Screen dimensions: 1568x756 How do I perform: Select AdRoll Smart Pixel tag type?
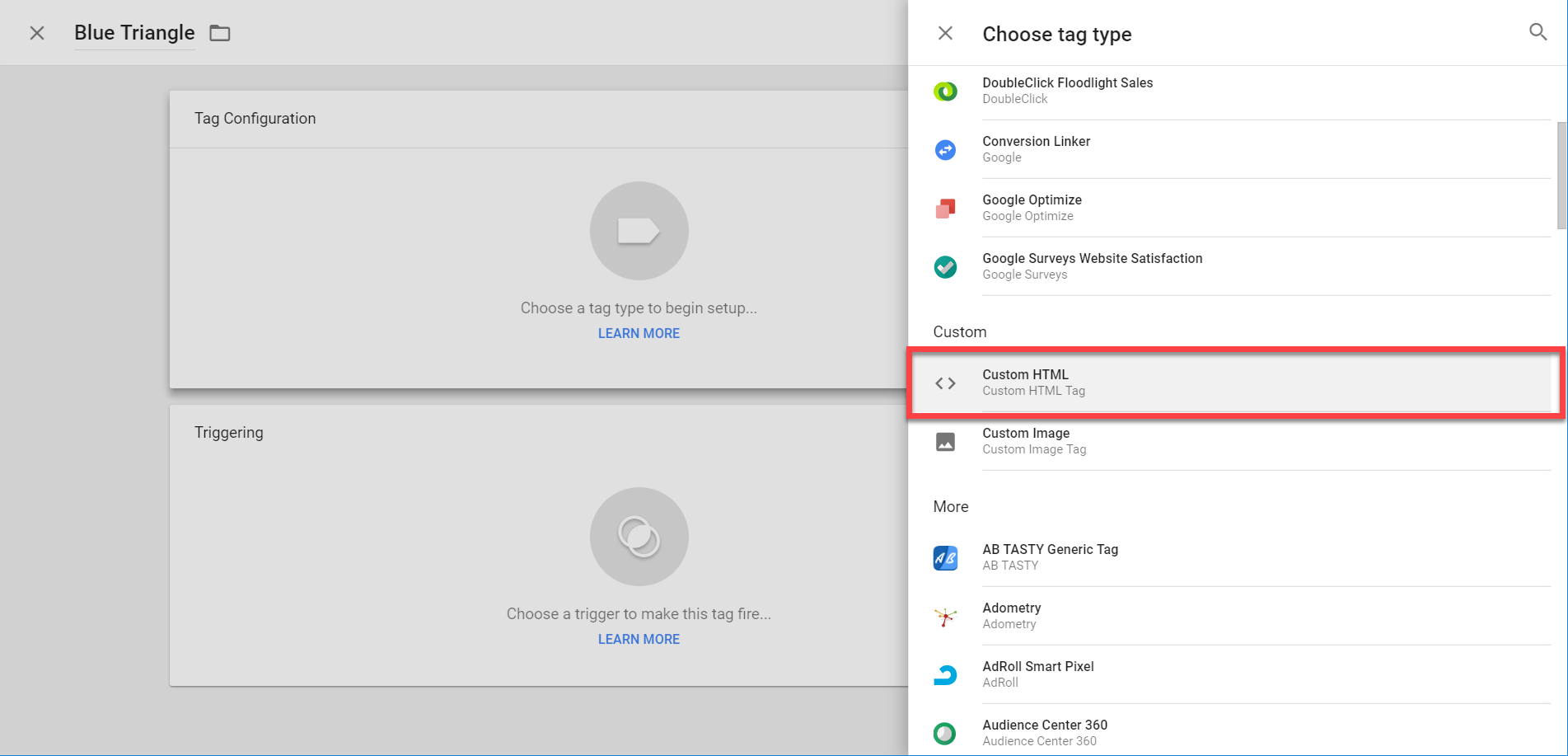(x=1229, y=674)
